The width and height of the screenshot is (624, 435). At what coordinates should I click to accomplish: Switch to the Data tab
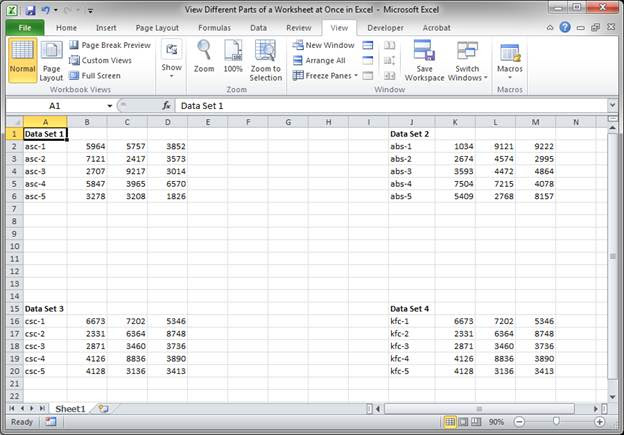point(258,28)
